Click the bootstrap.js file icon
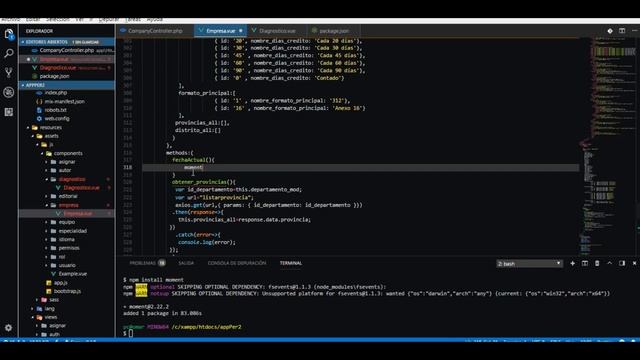The image size is (640, 360). coord(49,291)
